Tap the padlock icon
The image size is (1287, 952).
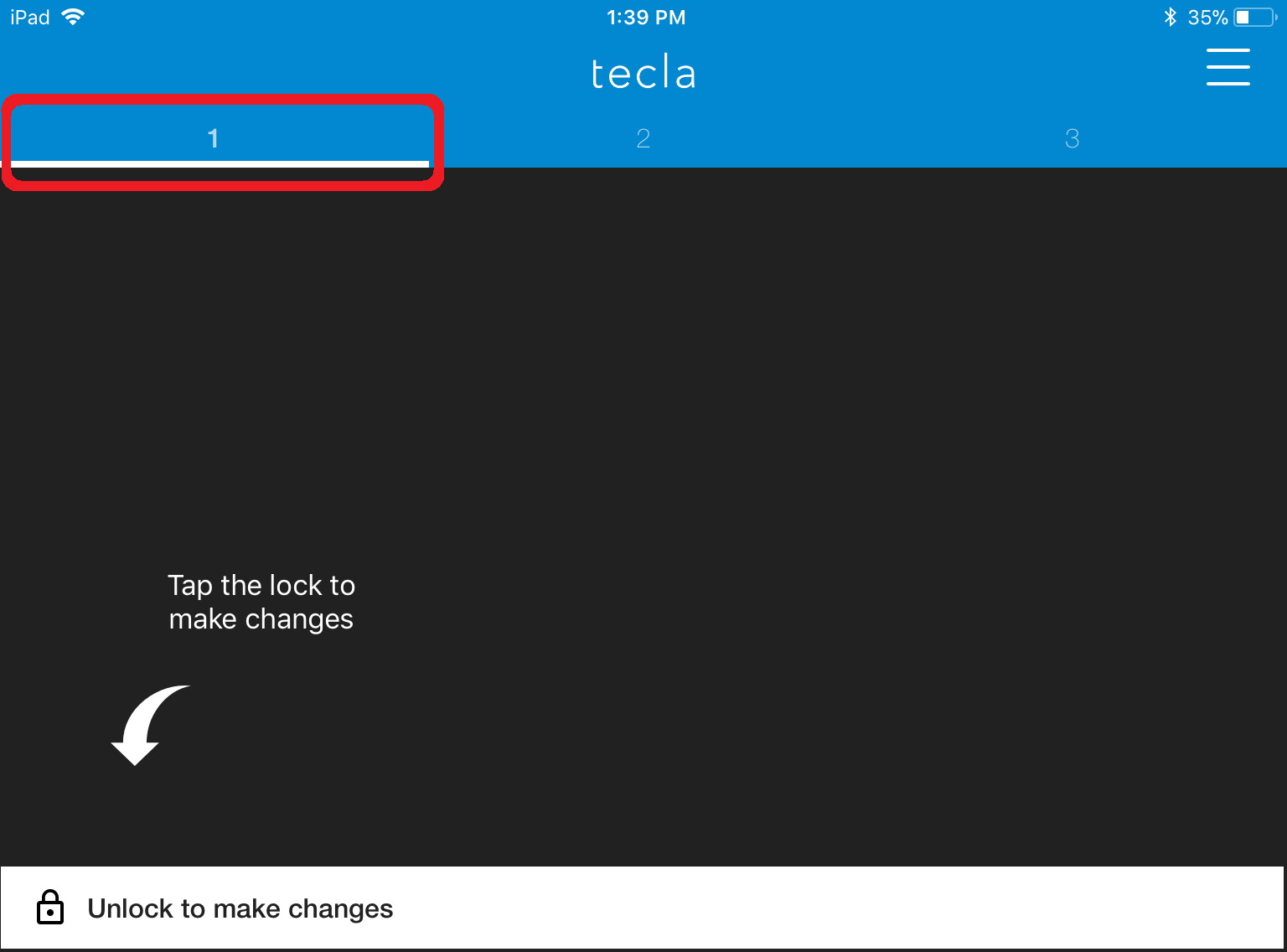[50, 908]
